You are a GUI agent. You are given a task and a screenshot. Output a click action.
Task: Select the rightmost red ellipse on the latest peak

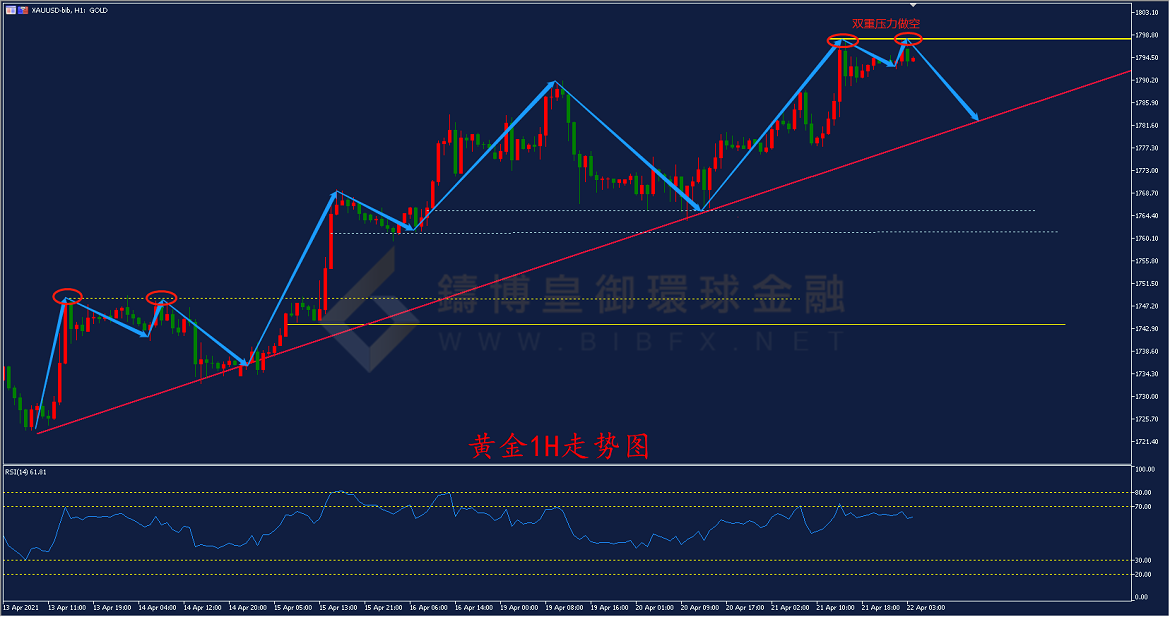pos(908,39)
